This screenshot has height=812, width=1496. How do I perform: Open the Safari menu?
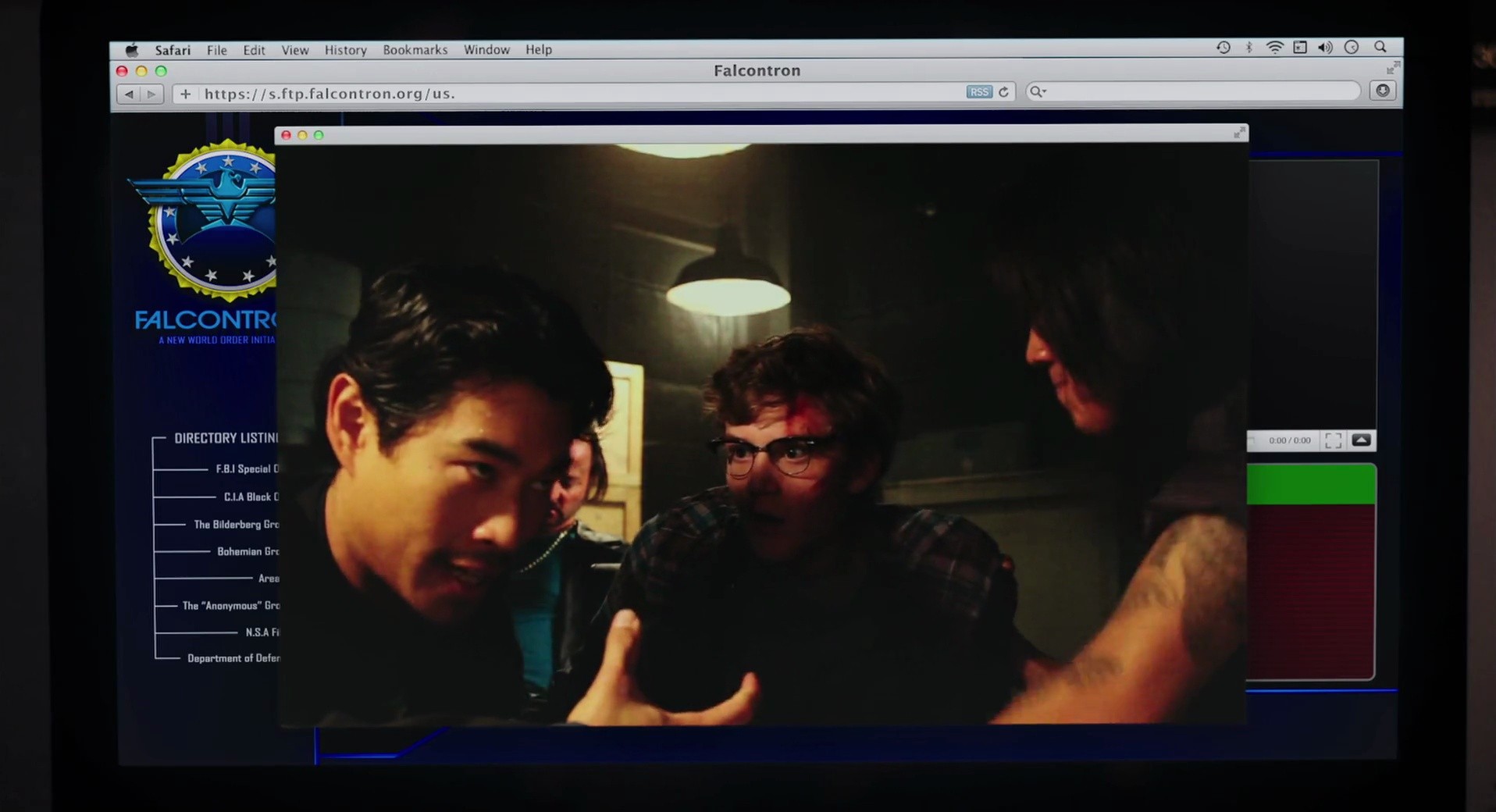click(173, 50)
